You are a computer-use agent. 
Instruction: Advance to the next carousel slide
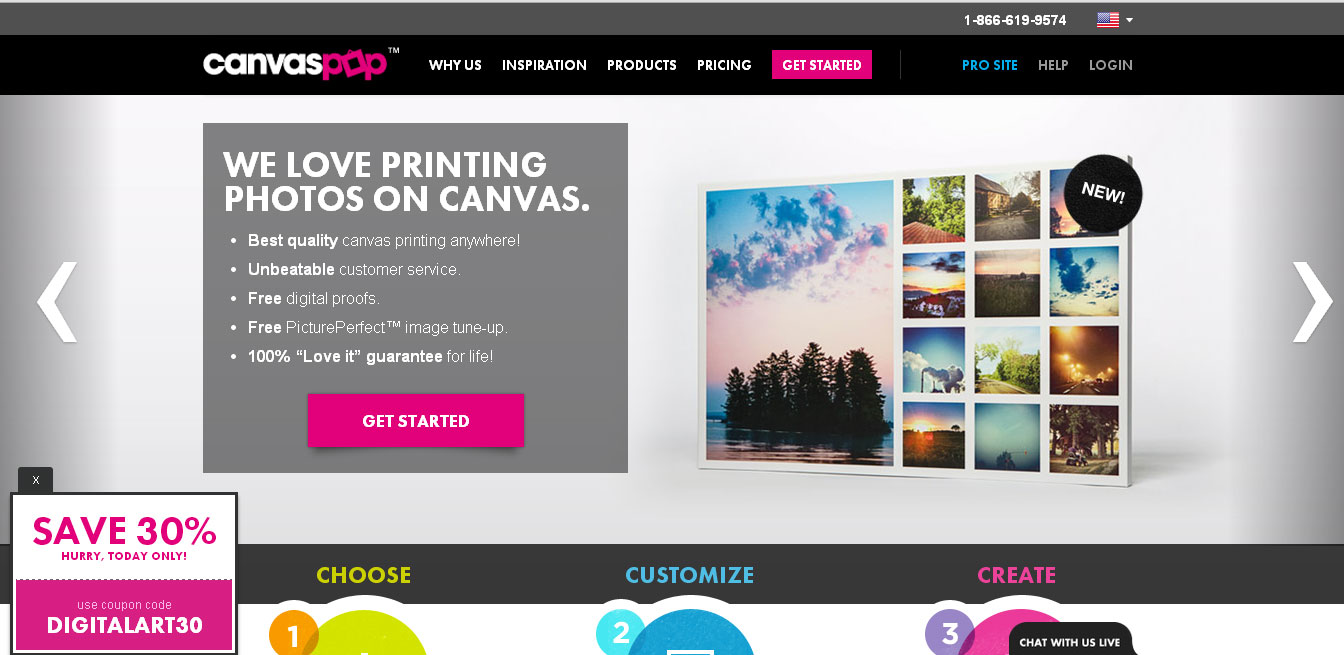[x=1312, y=302]
